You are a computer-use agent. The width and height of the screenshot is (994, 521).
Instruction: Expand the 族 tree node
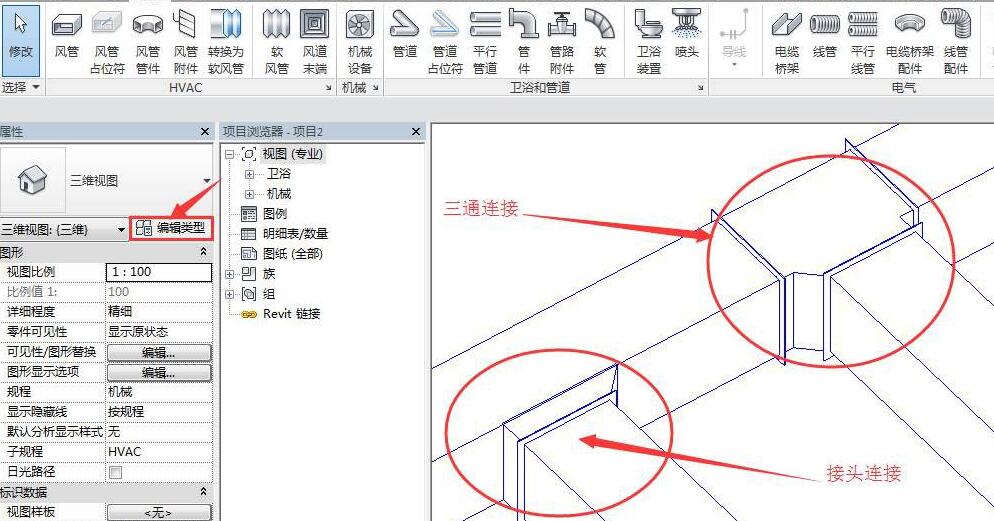tap(229, 274)
